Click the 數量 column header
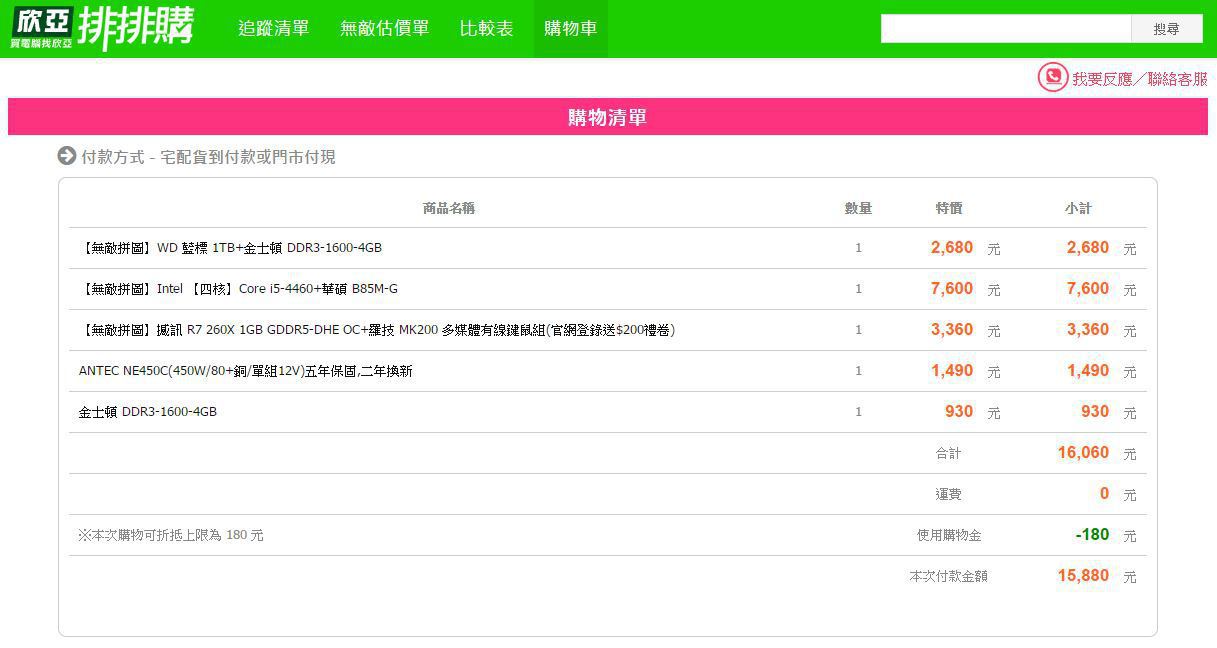The height and width of the screenshot is (648, 1217). [858, 208]
